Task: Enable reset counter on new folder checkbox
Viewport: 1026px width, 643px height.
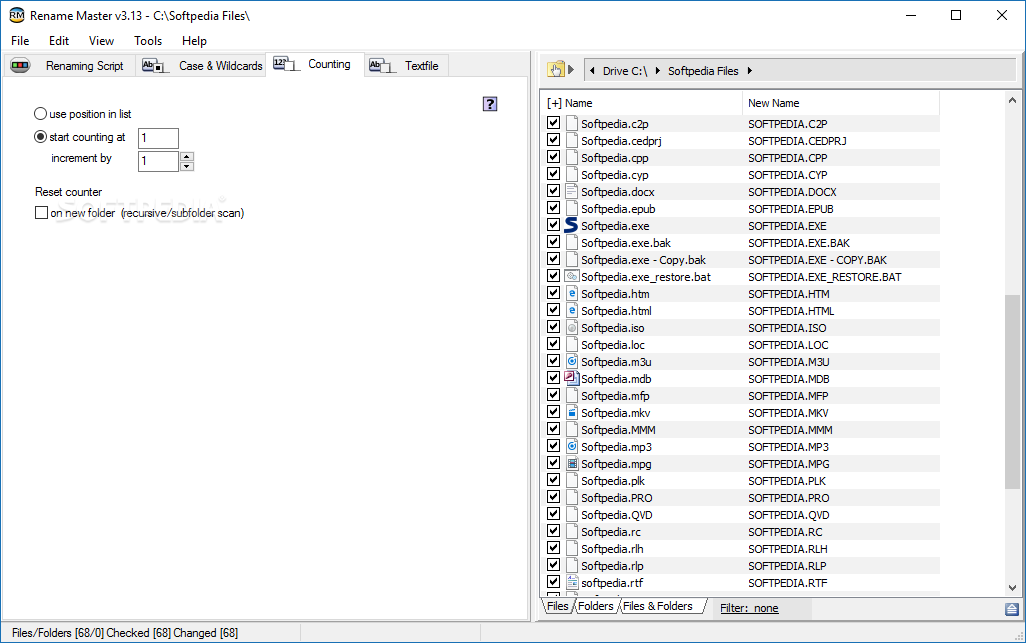Action: click(x=41, y=213)
